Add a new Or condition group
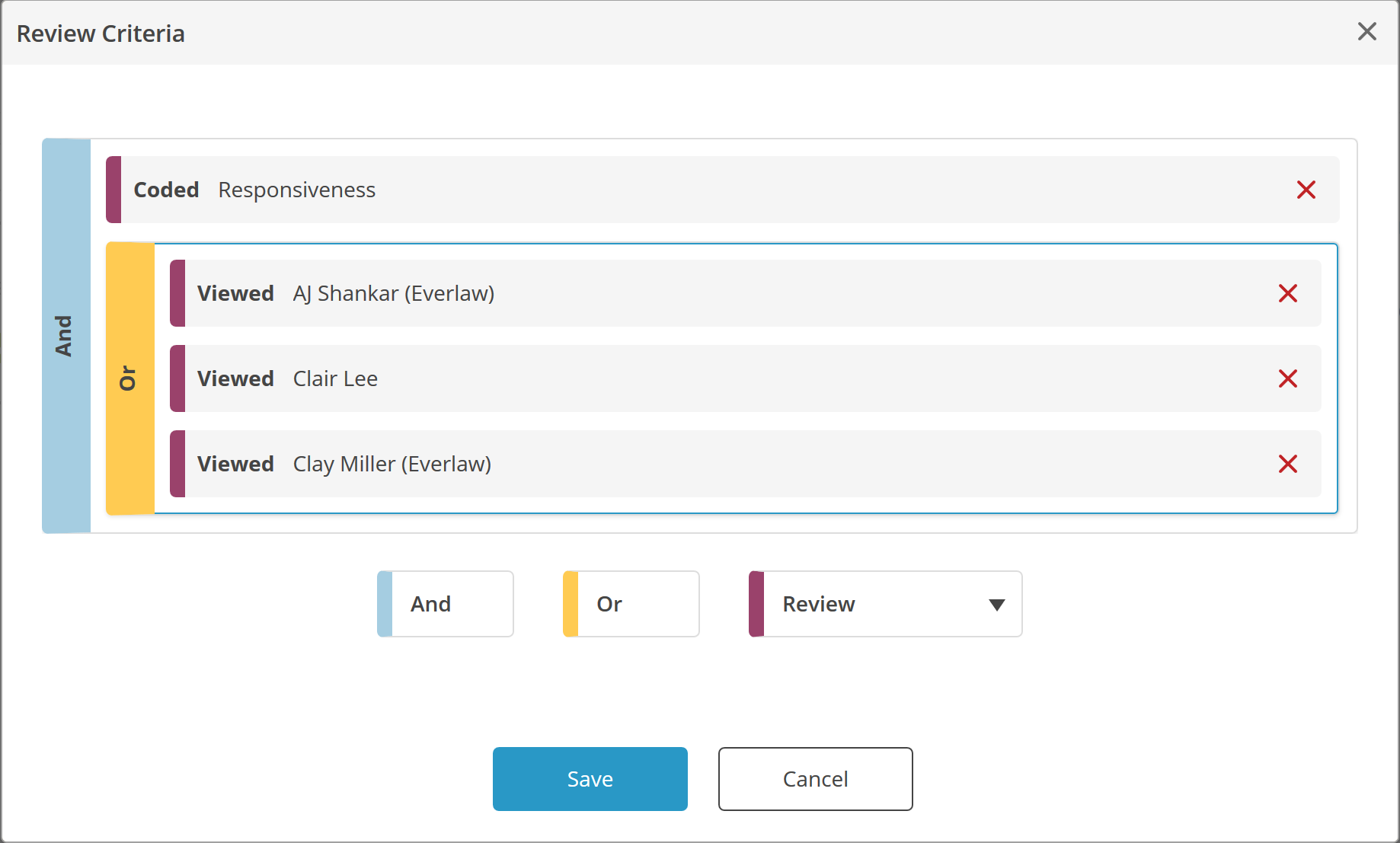The height and width of the screenshot is (843, 1400). 631,603
